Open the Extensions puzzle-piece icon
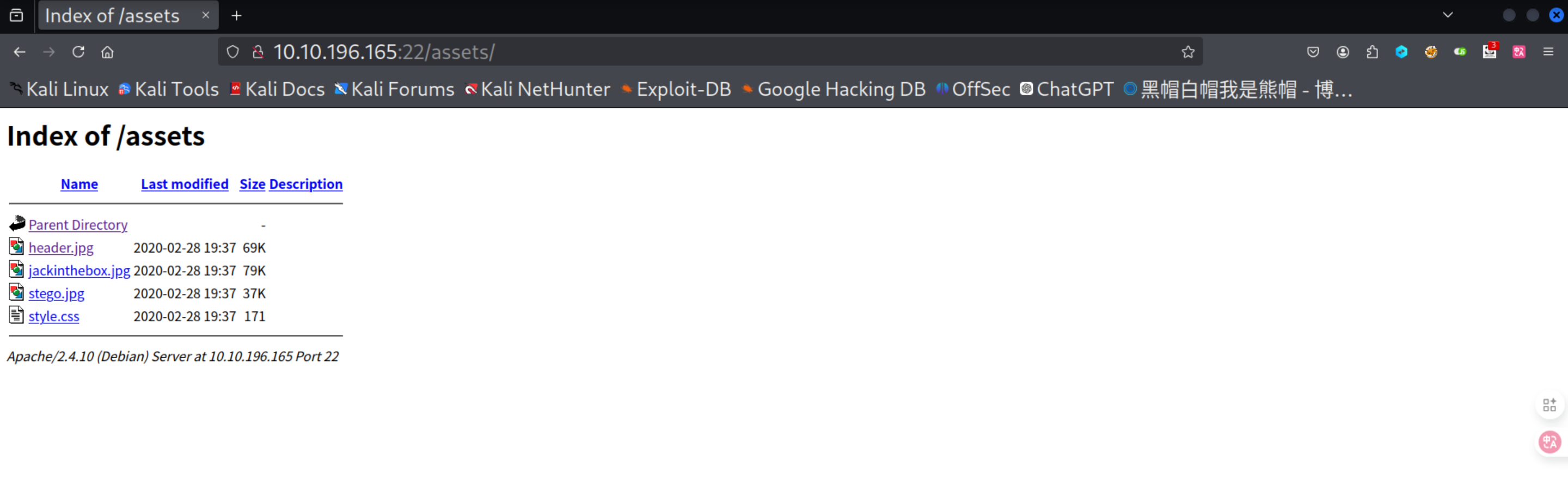 (x=1372, y=52)
